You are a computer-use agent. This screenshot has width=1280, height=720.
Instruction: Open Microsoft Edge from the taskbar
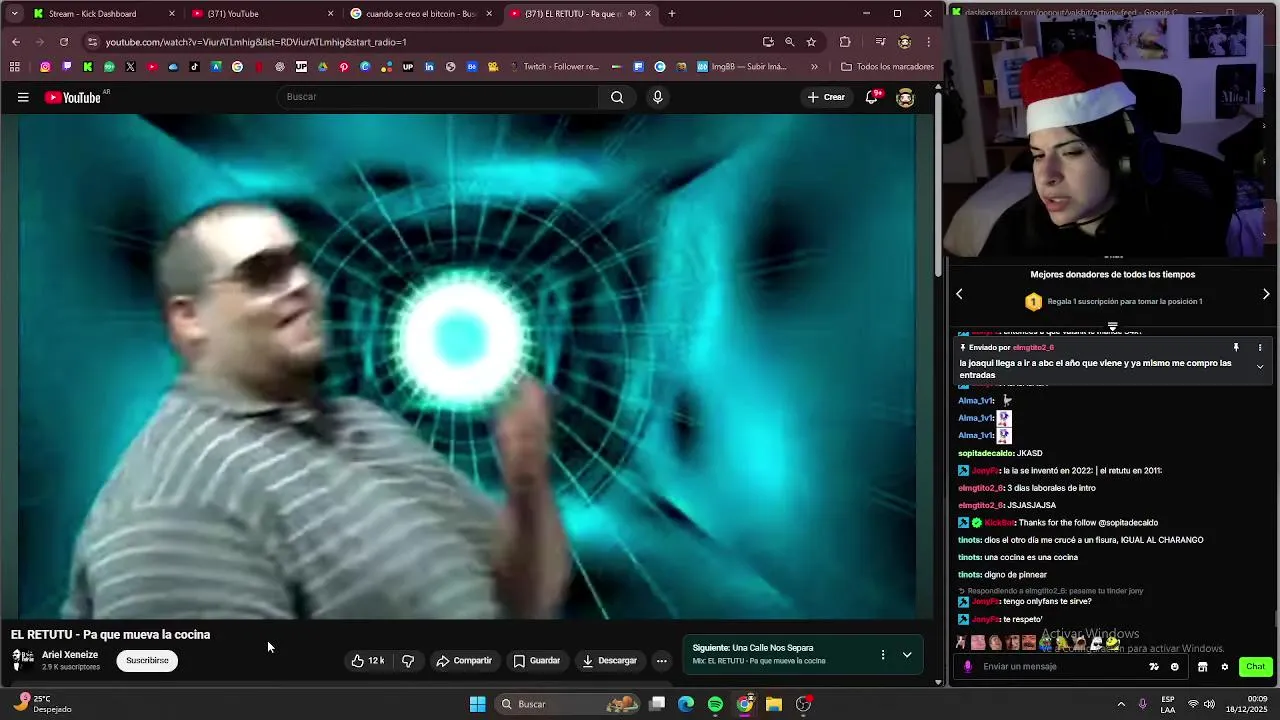tap(686, 704)
